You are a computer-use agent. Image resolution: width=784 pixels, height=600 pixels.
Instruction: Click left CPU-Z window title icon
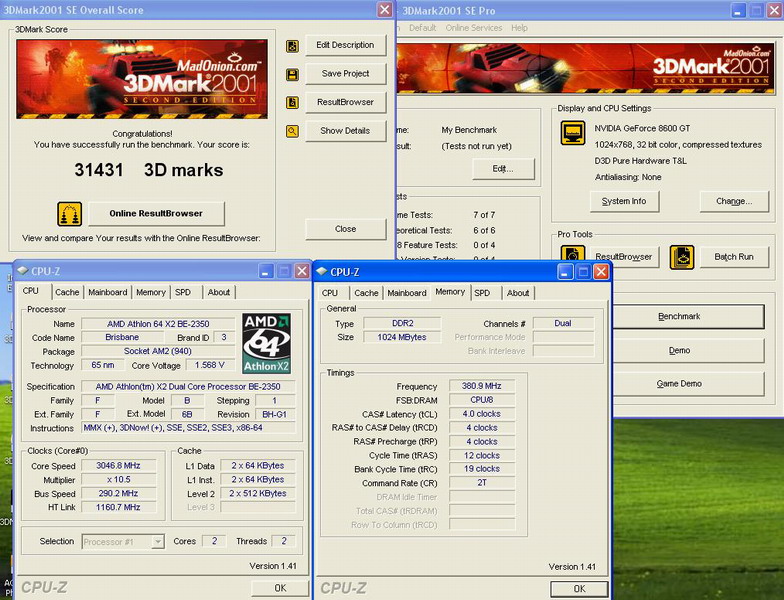pos(22,271)
